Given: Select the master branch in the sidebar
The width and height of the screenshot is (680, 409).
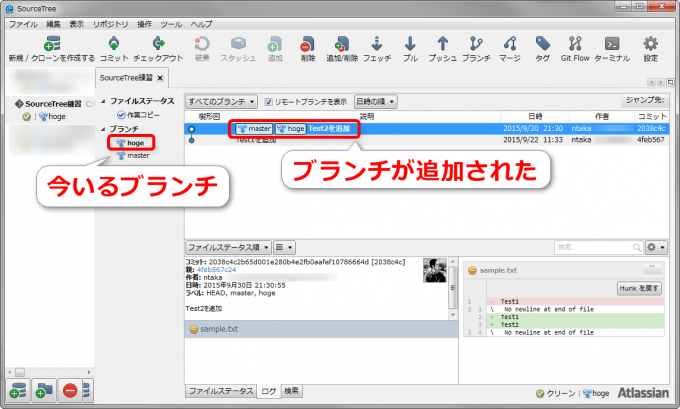Looking at the screenshot, I should tap(133, 155).
